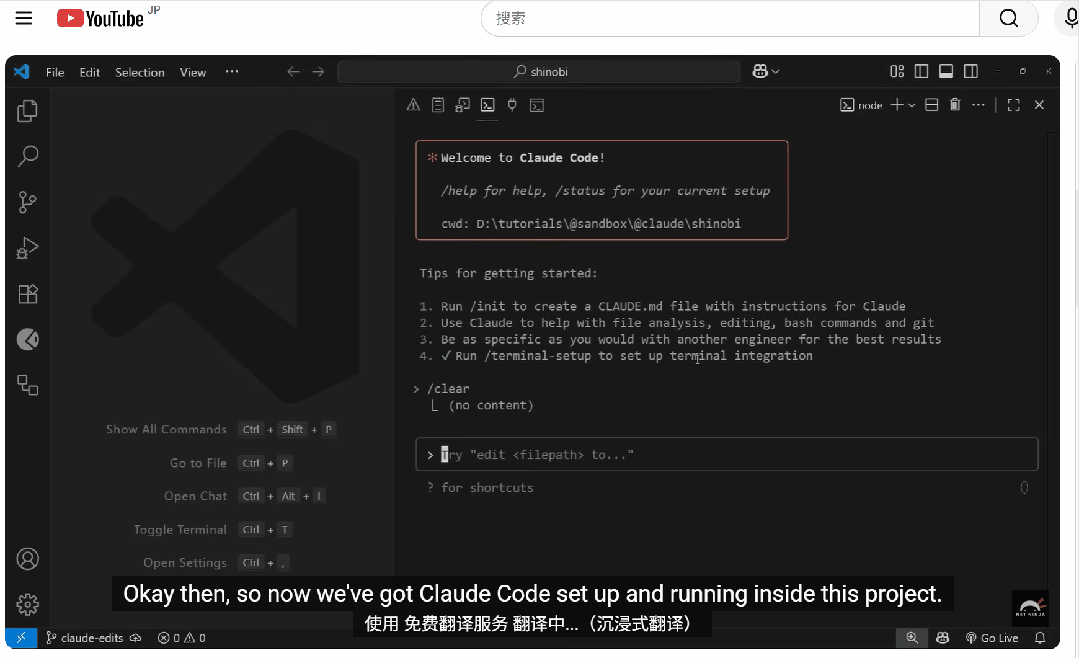The image size is (1079, 658).
Task: Click the YouTube search magnifier button
Action: (1008, 19)
